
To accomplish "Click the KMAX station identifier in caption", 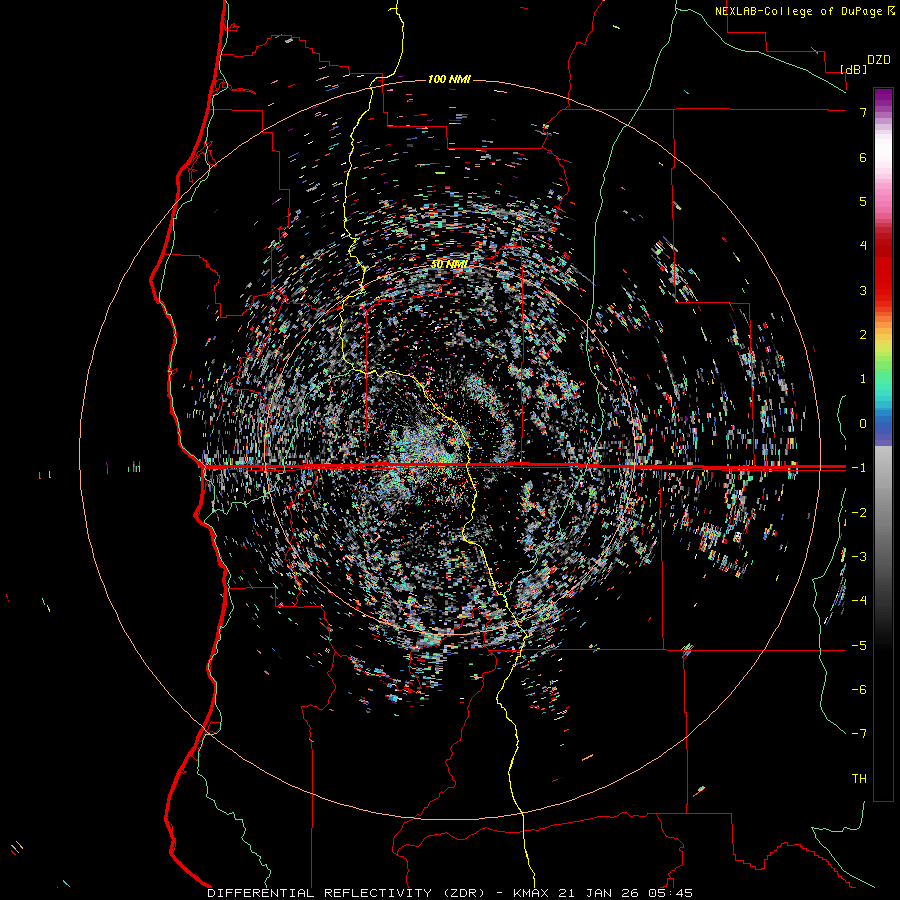I will tap(529, 893).
